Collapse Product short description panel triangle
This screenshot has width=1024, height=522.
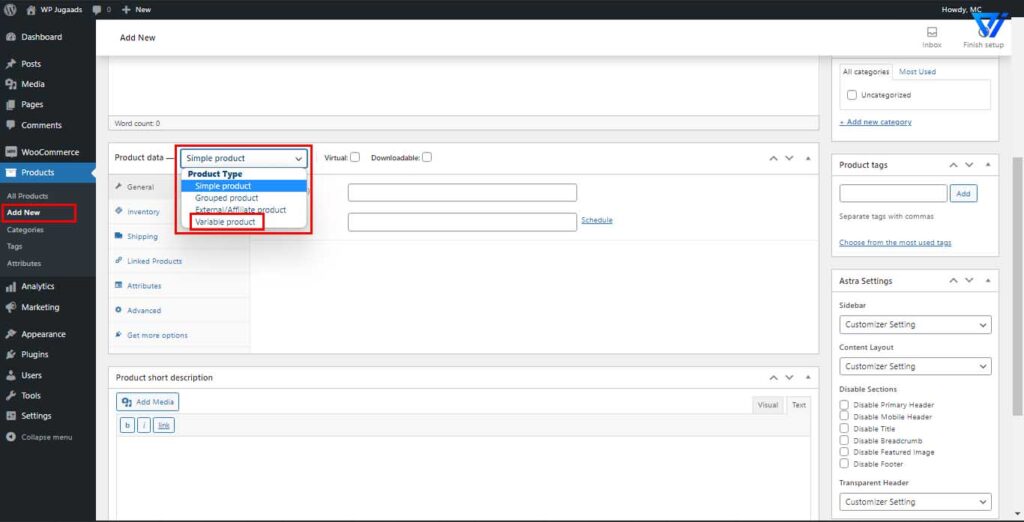click(808, 378)
